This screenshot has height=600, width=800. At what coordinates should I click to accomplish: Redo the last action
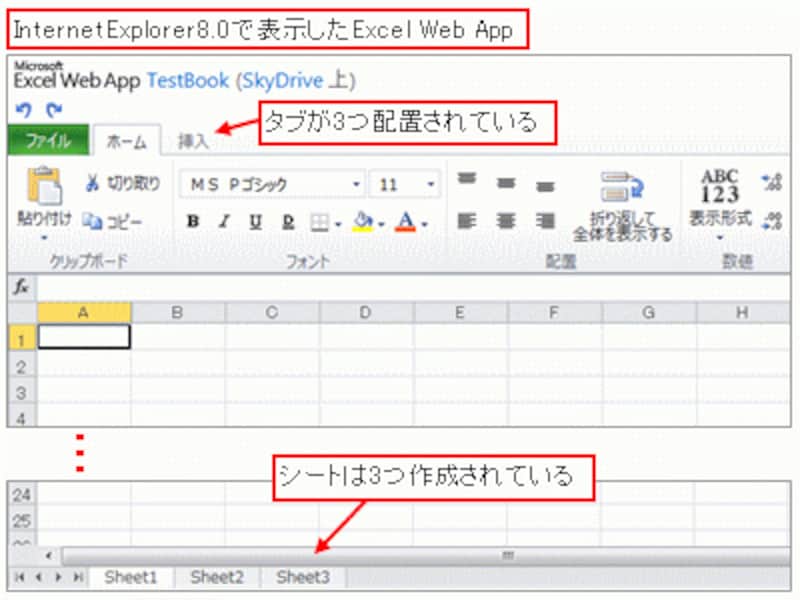coord(54,109)
